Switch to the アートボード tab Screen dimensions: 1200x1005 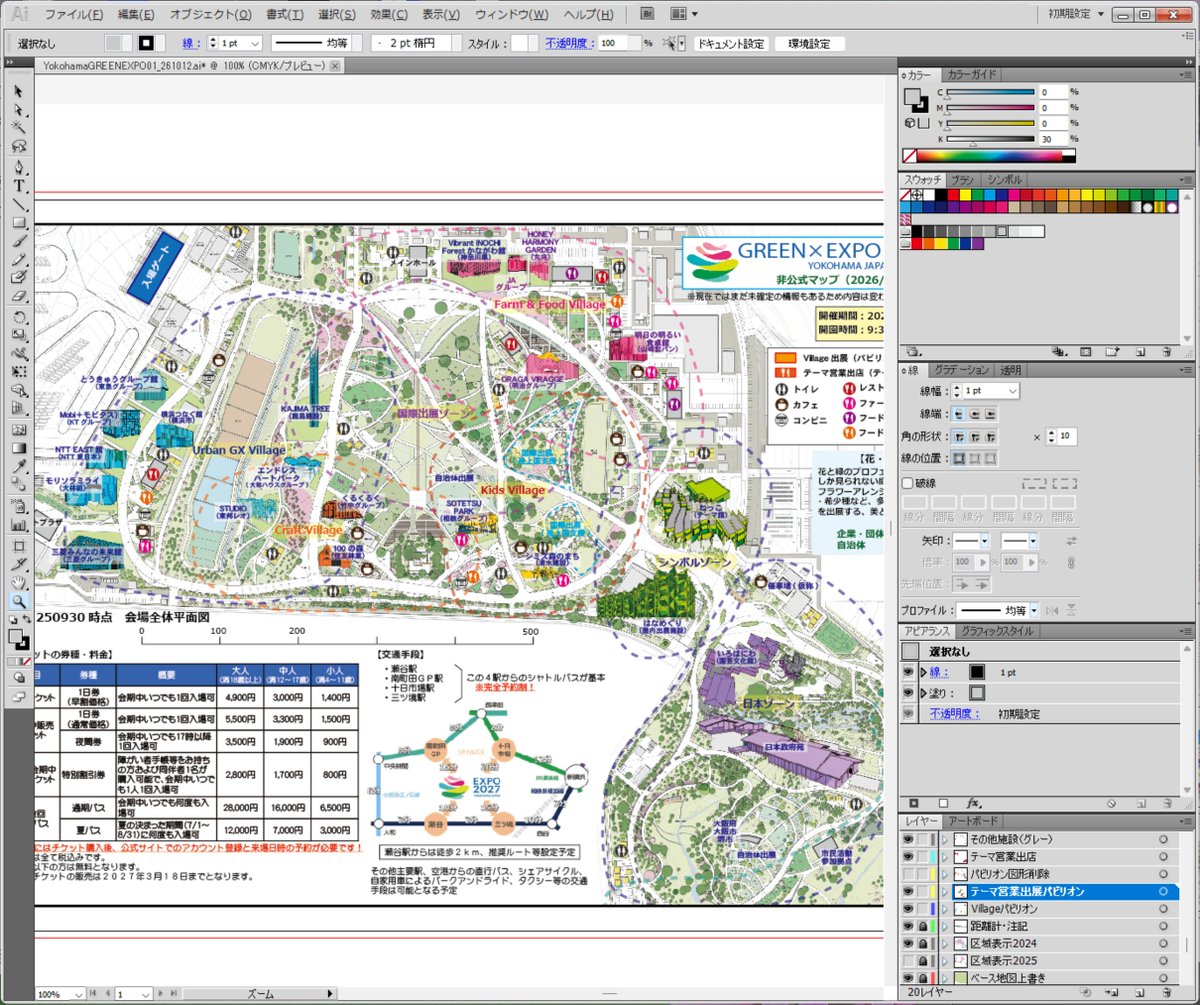[x=973, y=821]
